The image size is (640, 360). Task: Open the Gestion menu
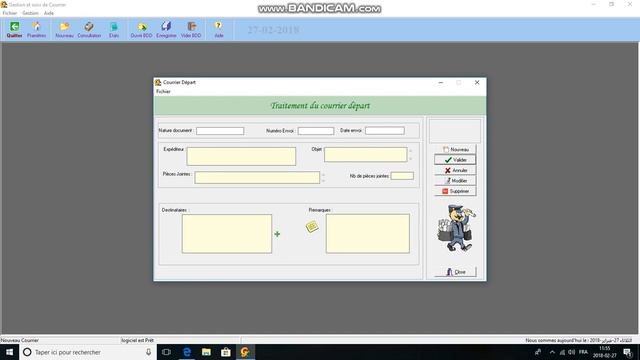(30, 13)
